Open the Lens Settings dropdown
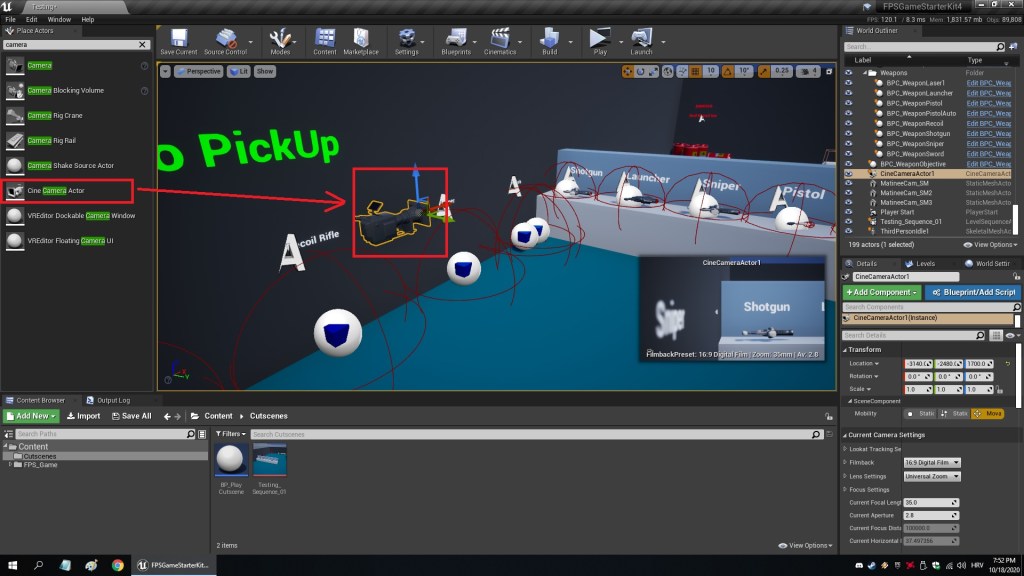The width and height of the screenshot is (1024, 576). pos(932,476)
